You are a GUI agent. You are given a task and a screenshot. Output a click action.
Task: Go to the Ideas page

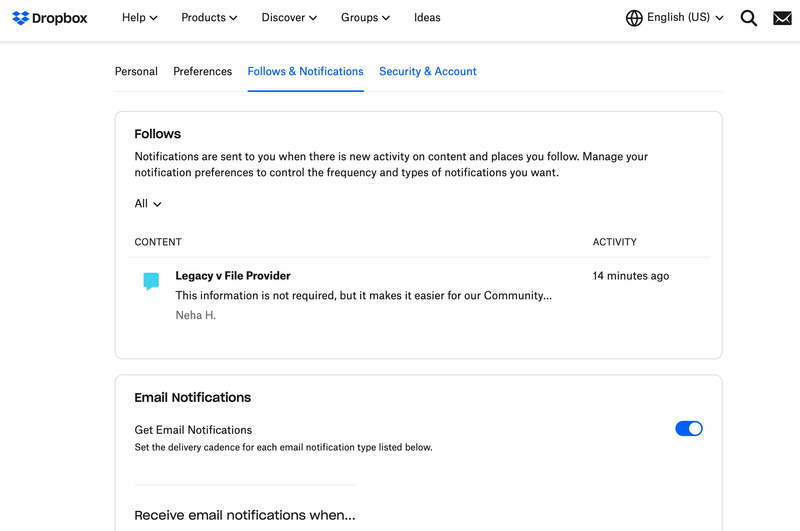tap(427, 18)
